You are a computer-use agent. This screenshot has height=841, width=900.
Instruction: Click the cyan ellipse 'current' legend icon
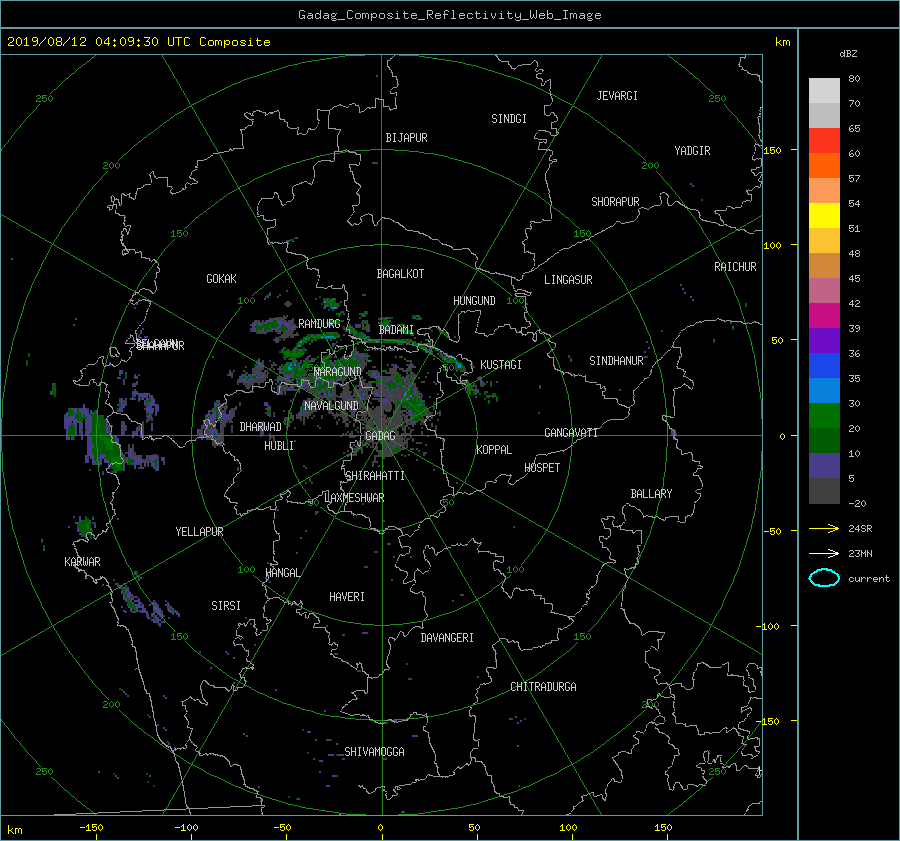click(x=824, y=578)
